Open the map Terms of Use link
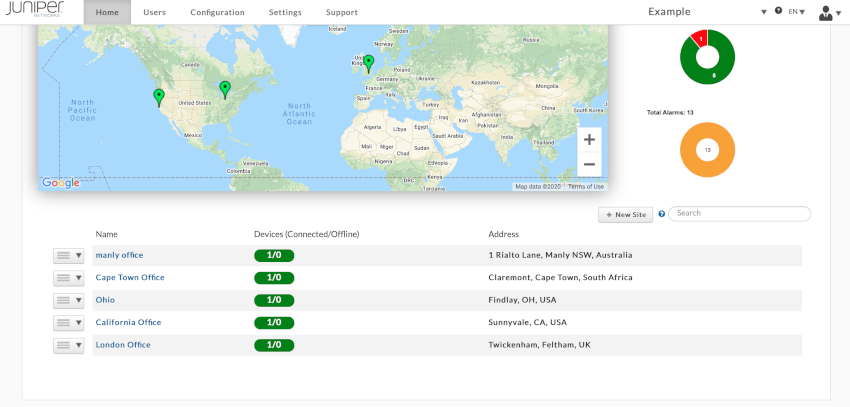The height and width of the screenshot is (407, 850). tap(586, 186)
